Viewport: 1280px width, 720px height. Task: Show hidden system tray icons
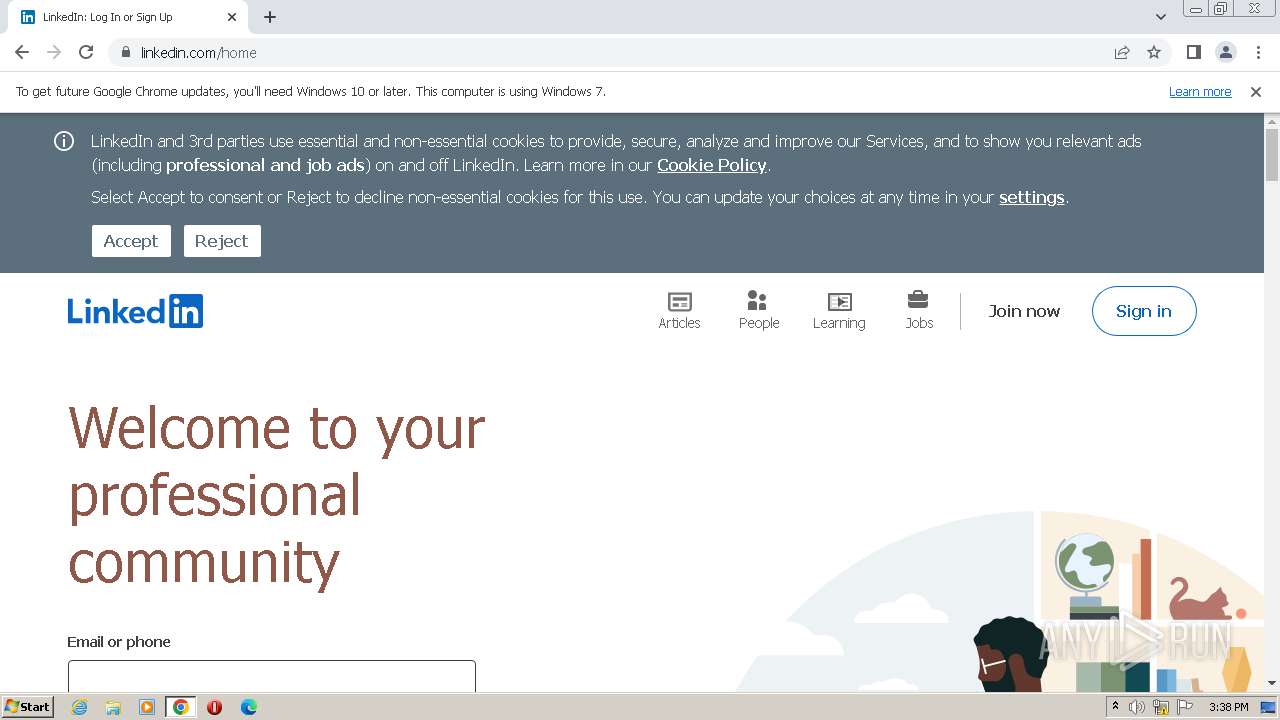tap(1115, 707)
